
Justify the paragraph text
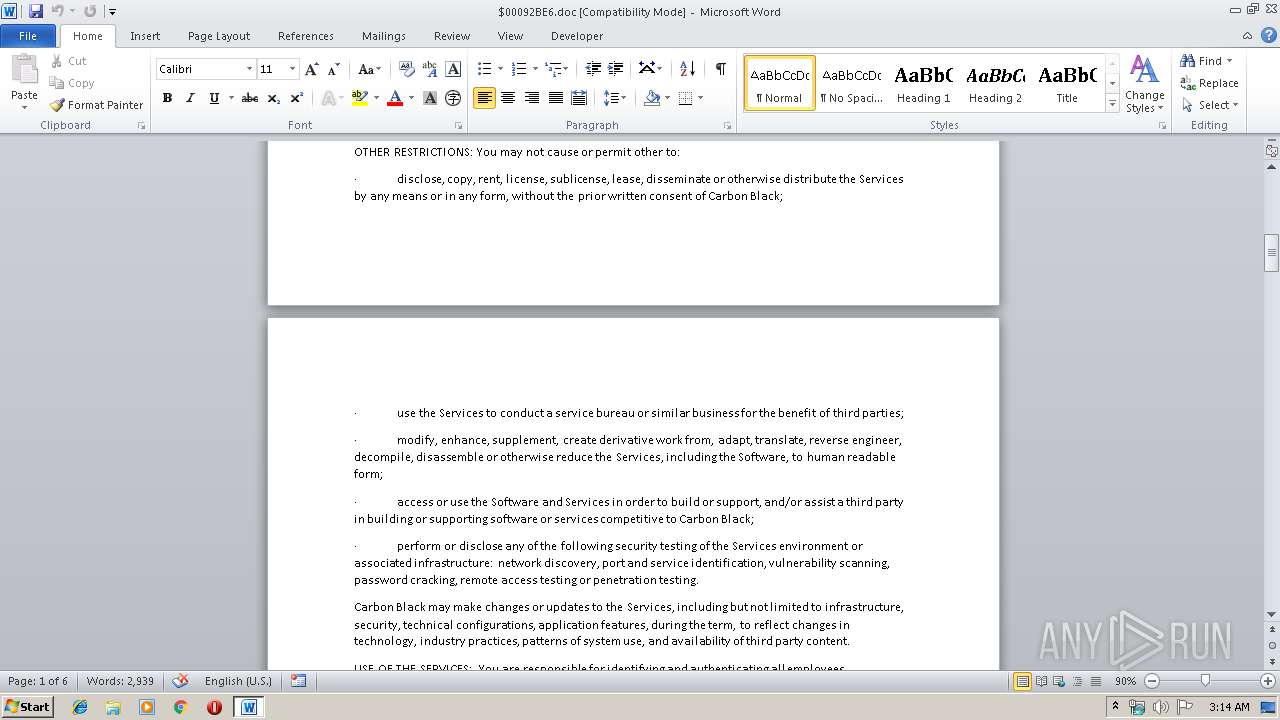pos(555,98)
